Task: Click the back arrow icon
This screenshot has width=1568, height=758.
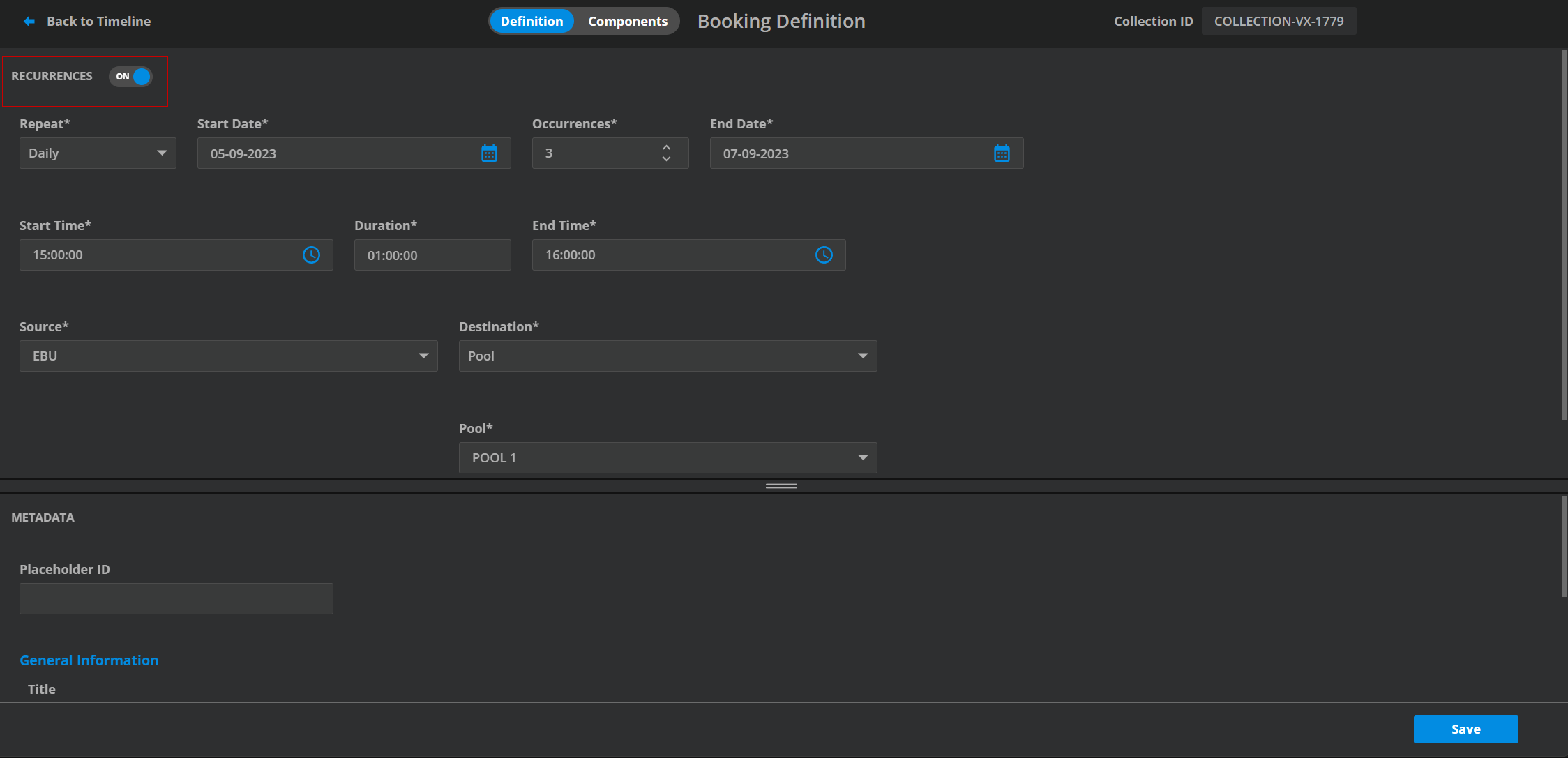Action: pos(29,22)
